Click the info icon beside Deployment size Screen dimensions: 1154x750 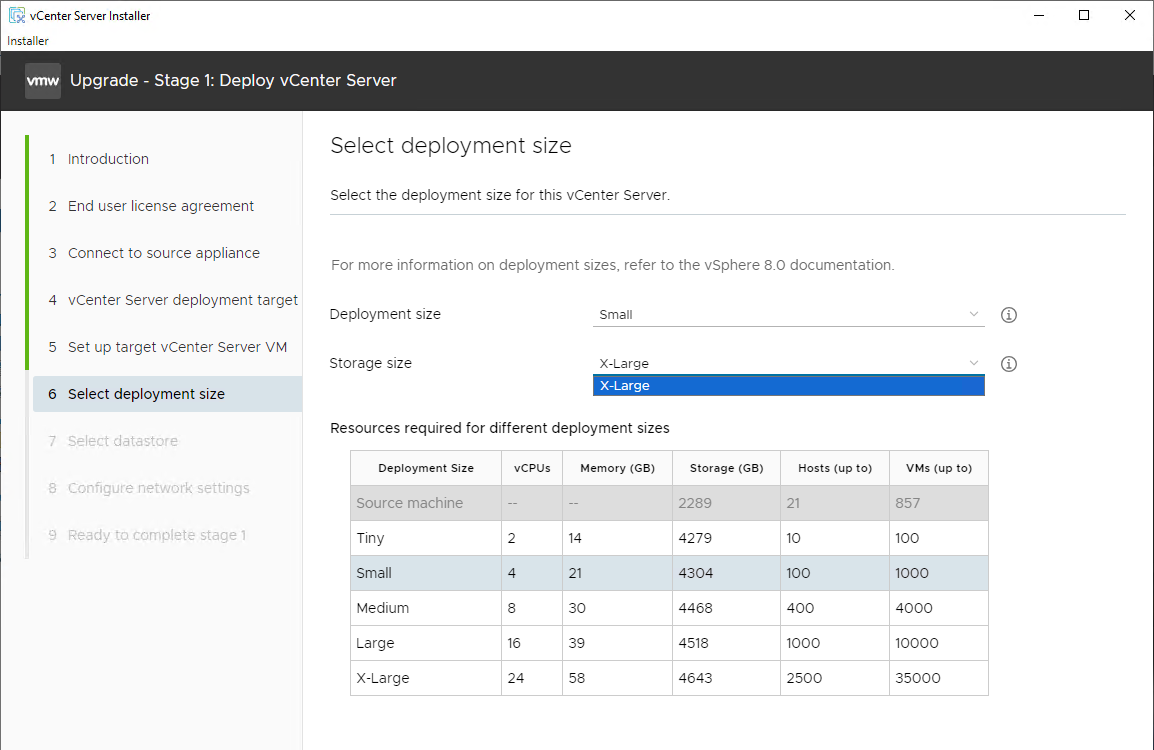pos(1009,315)
